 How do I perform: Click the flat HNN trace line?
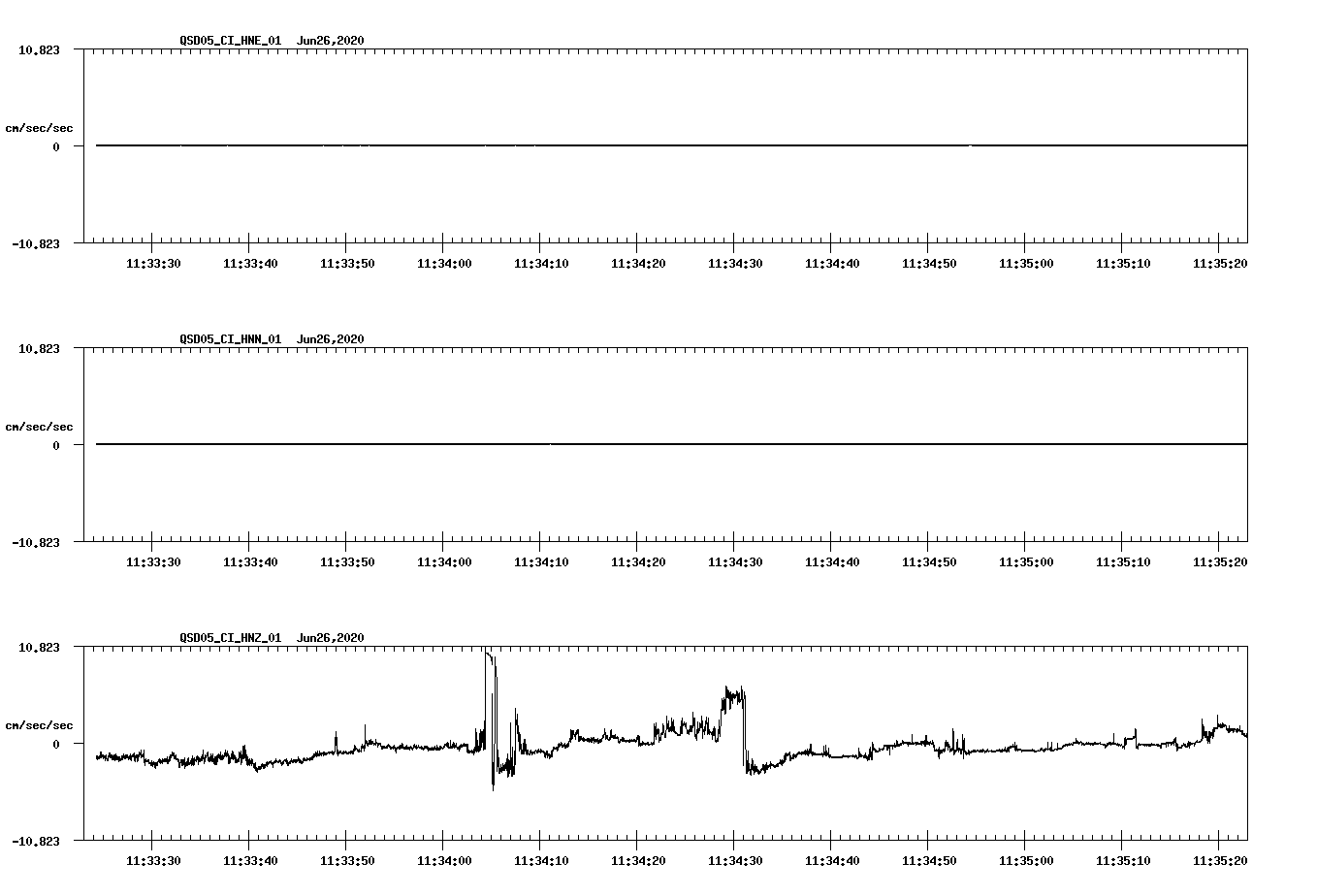(671, 444)
